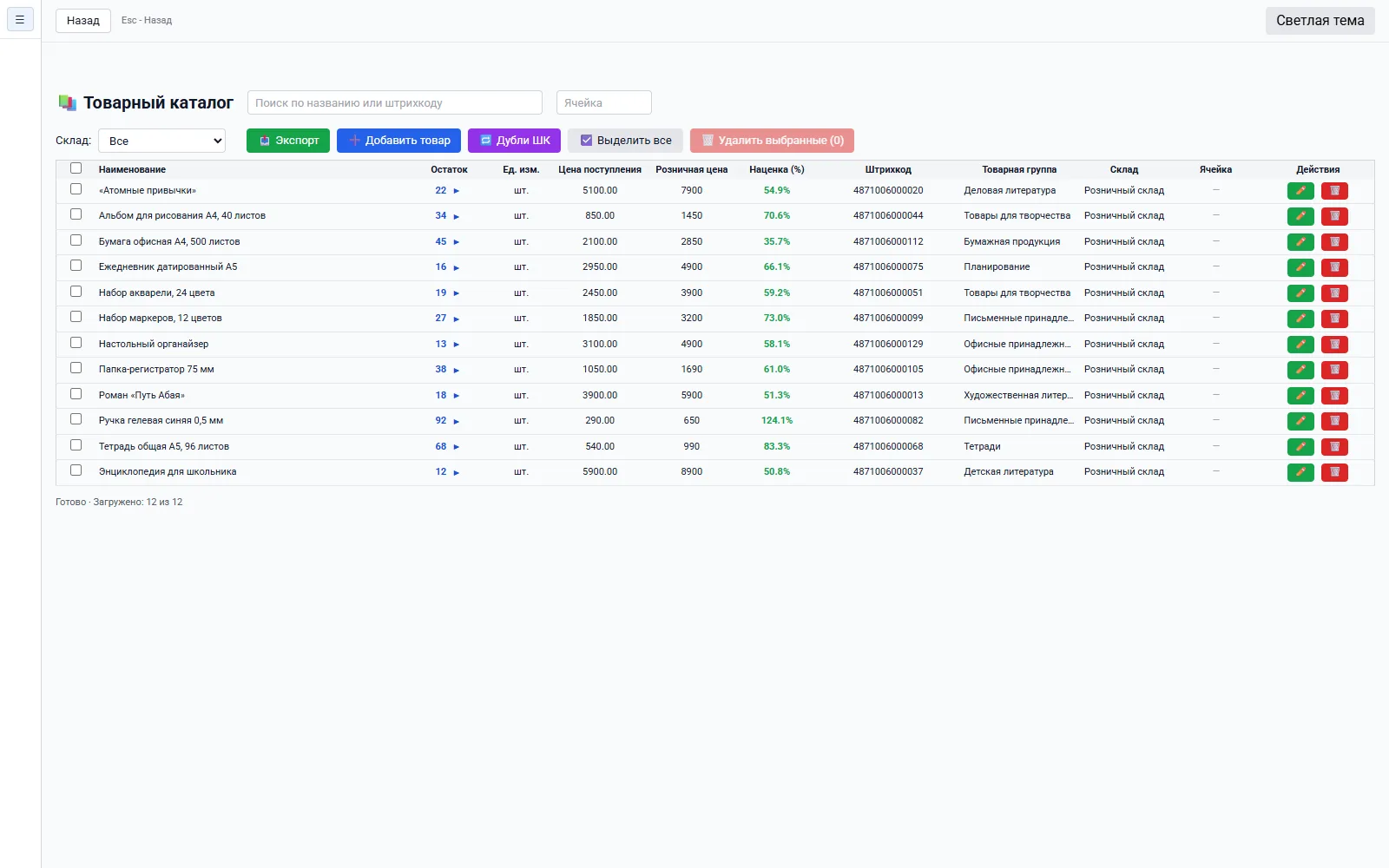The width and height of the screenshot is (1389, 868).
Task: Check the Бумага офисная А4 row checkbox
Action: [x=76, y=240]
